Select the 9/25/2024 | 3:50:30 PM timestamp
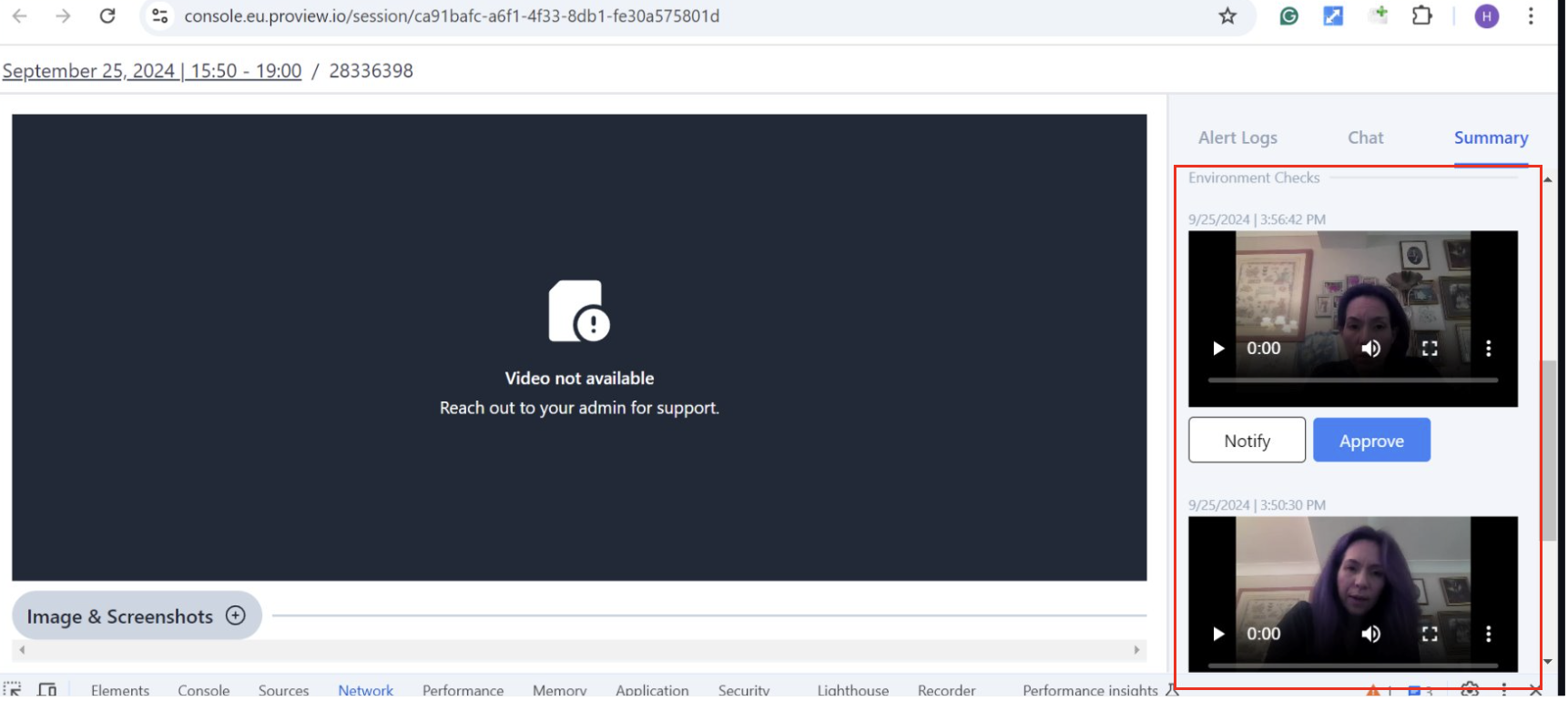Image resolution: width=1568 pixels, height=701 pixels. pos(1257,505)
